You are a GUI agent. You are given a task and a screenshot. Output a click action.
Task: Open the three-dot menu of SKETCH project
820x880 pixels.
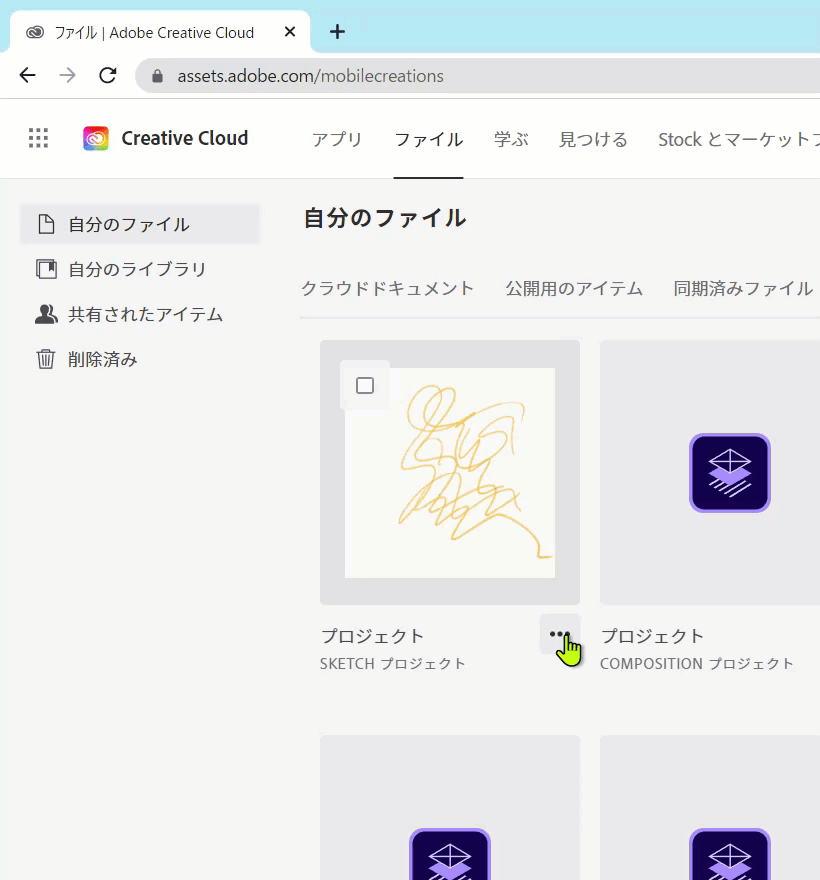560,634
